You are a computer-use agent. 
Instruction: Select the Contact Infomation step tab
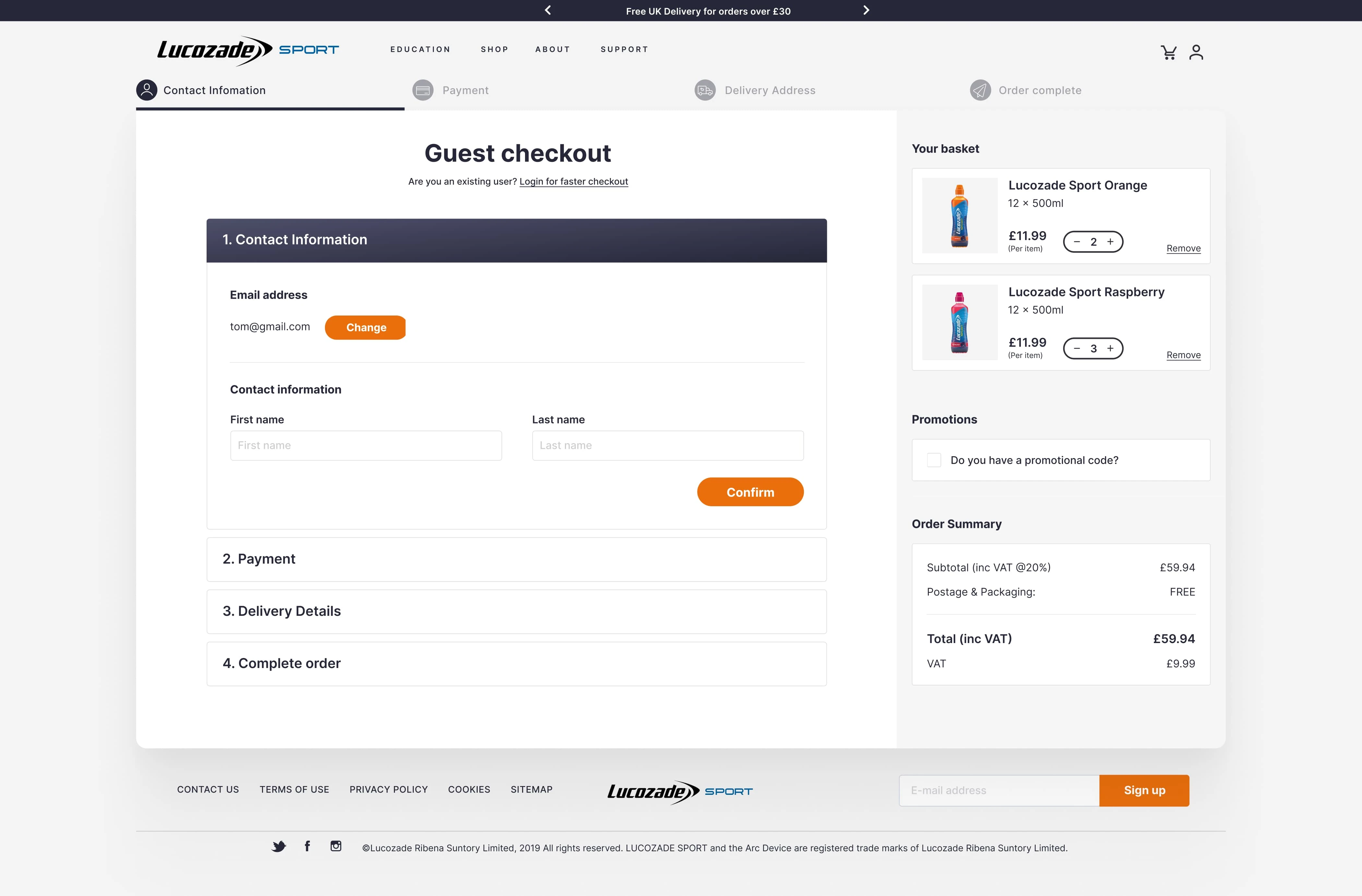click(201, 90)
